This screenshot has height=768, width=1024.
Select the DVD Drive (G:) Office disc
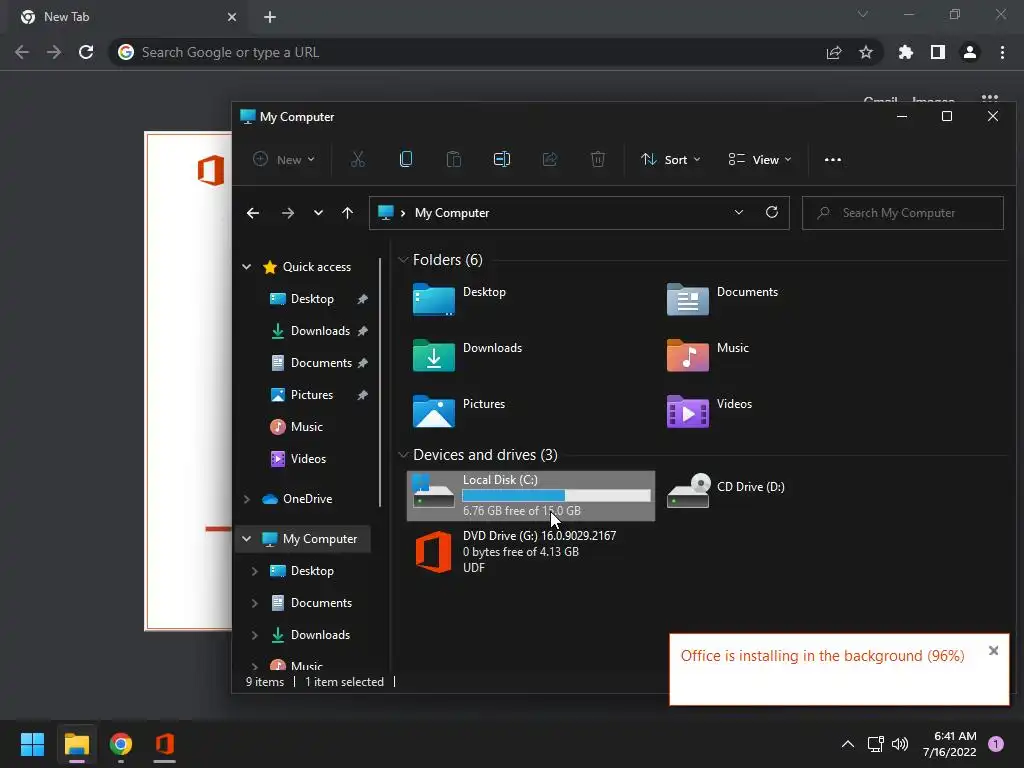(515, 552)
